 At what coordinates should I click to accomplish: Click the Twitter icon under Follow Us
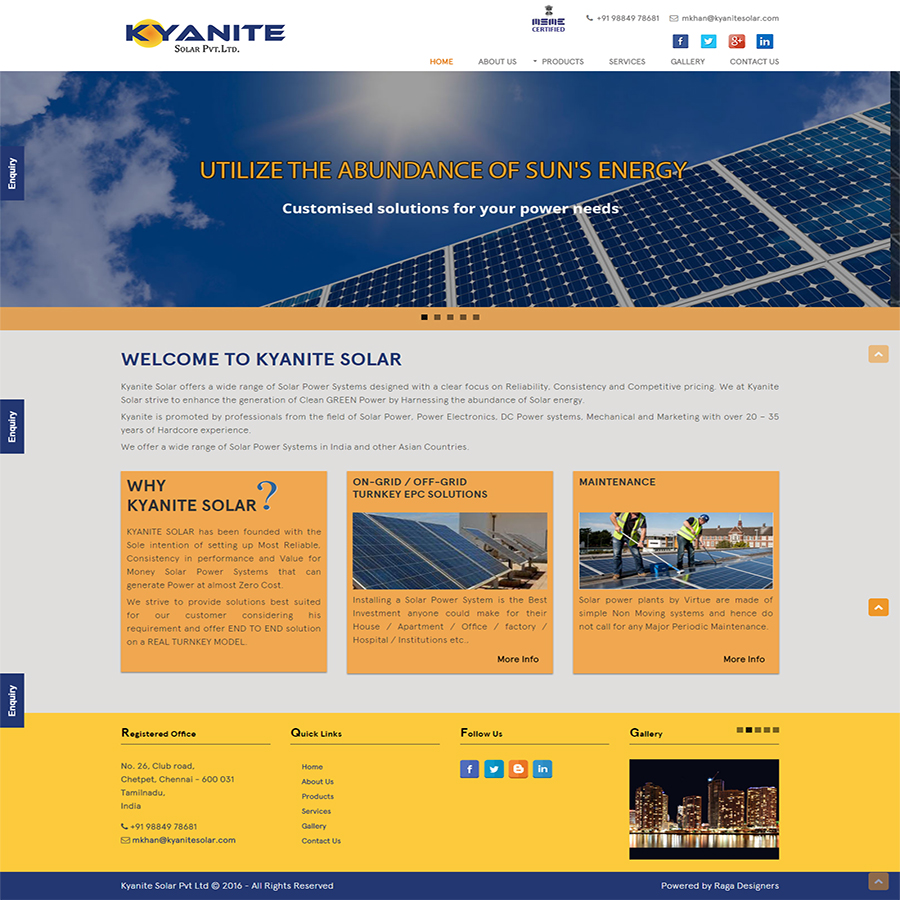[494, 769]
